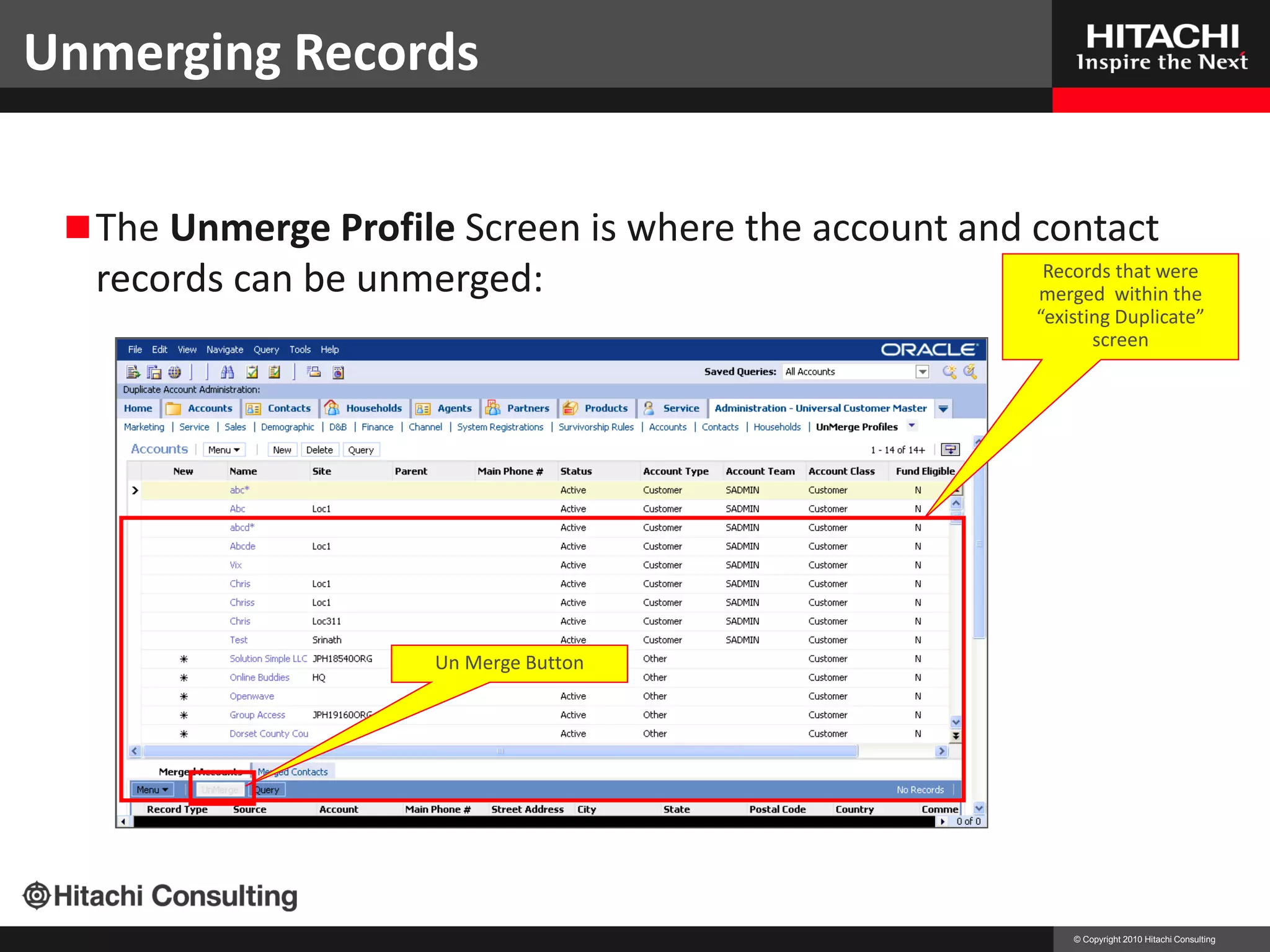The image size is (1270, 952).
Task: Click the Agents tab card icon
Action: click(423, 408)
